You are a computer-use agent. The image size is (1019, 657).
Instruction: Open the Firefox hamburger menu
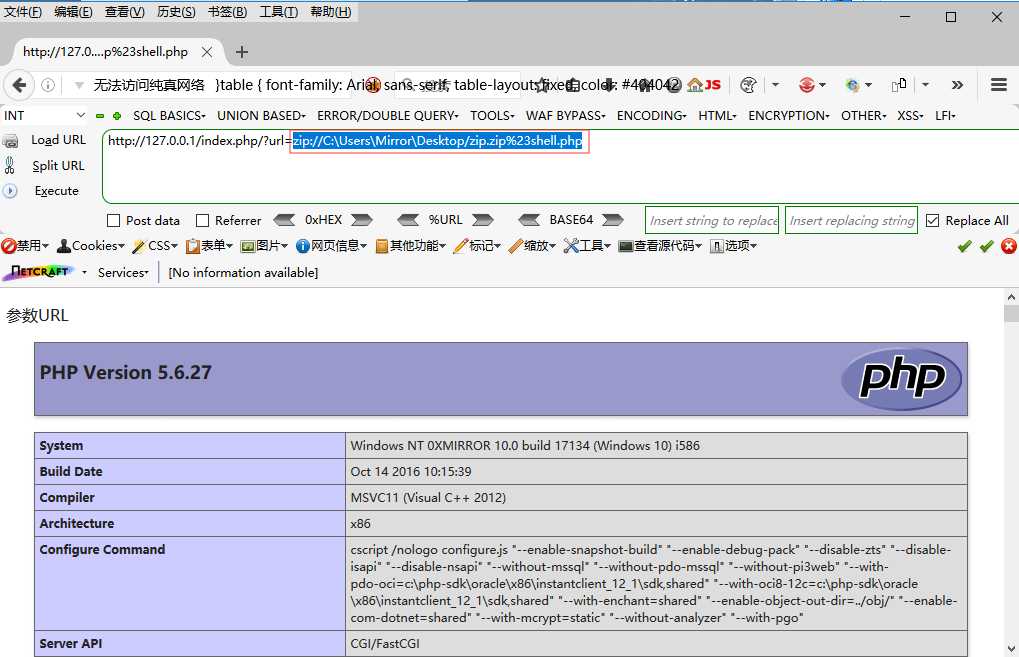coord(999,84)
